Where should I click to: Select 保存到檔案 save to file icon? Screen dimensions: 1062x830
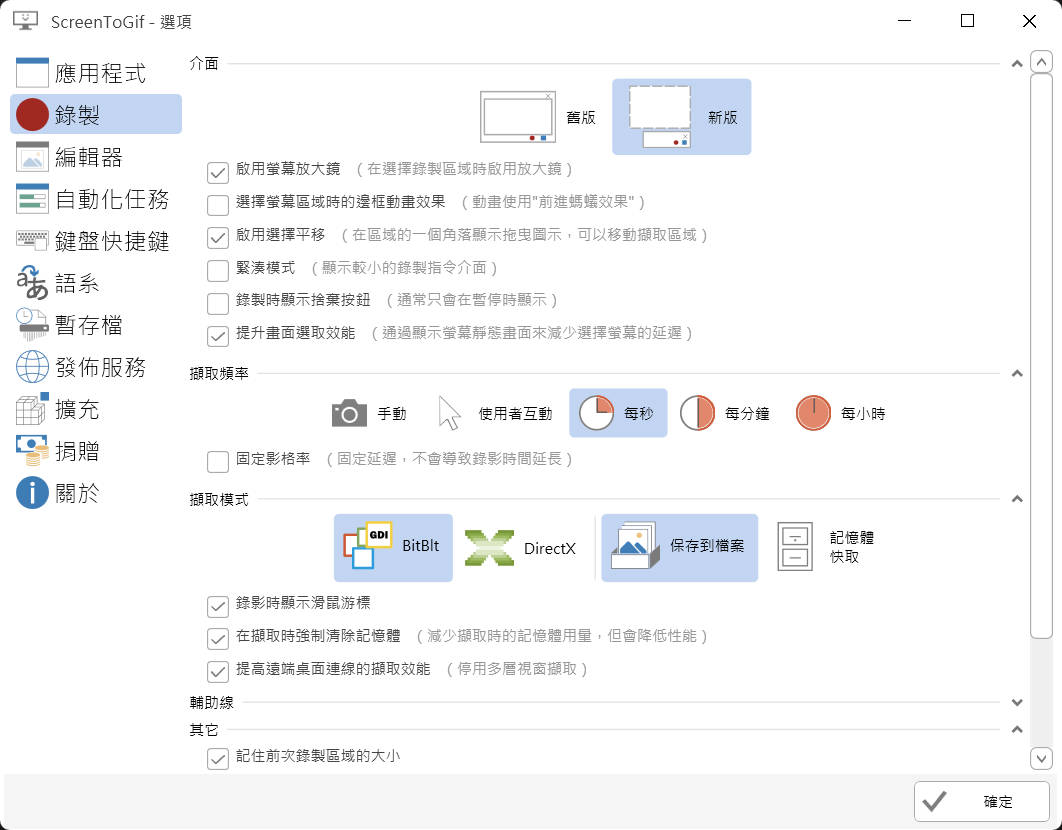pyautogui.click(x=635, y=545)
